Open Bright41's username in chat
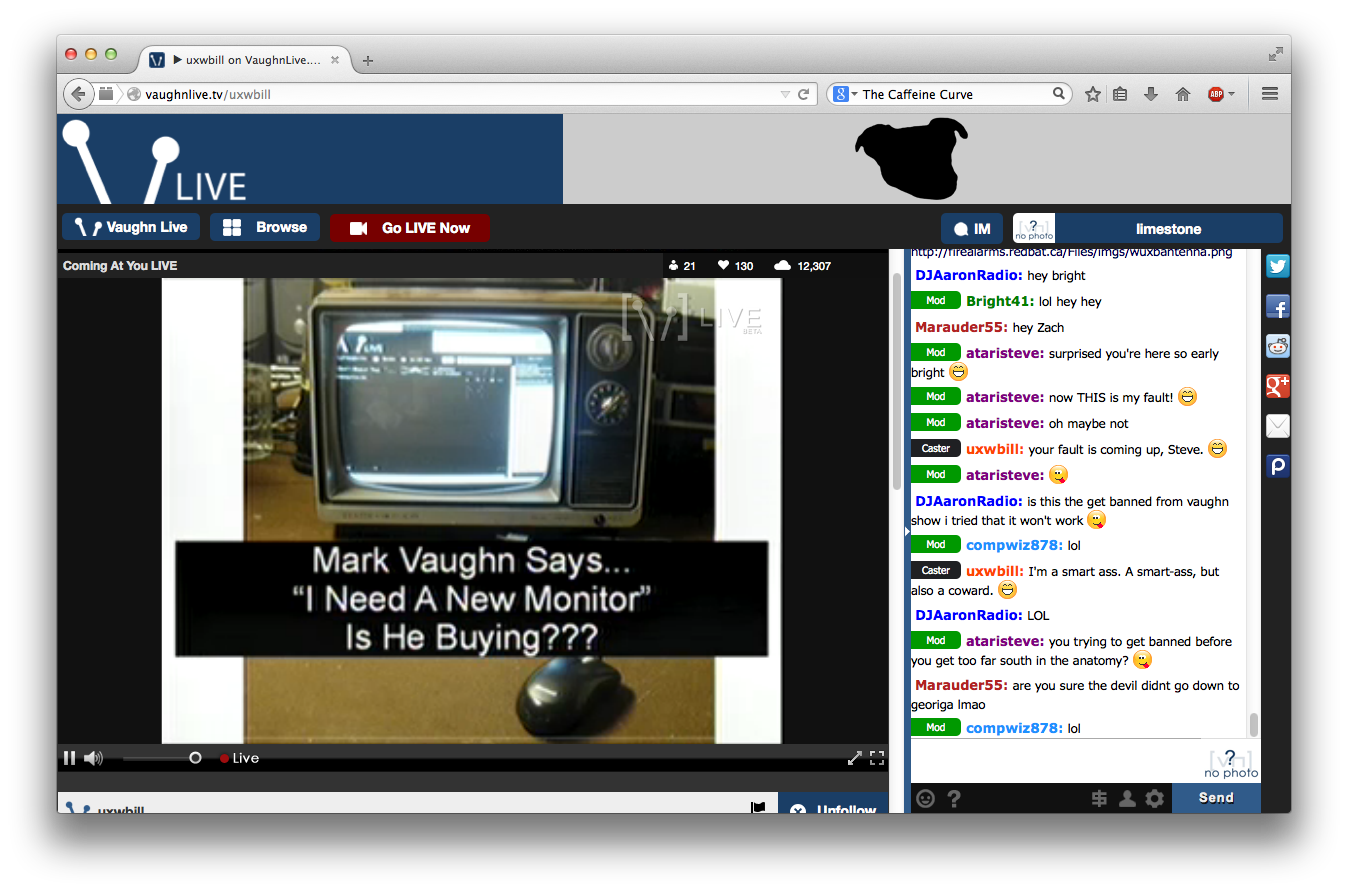1348x892 pixels. (x=999, y=301)
